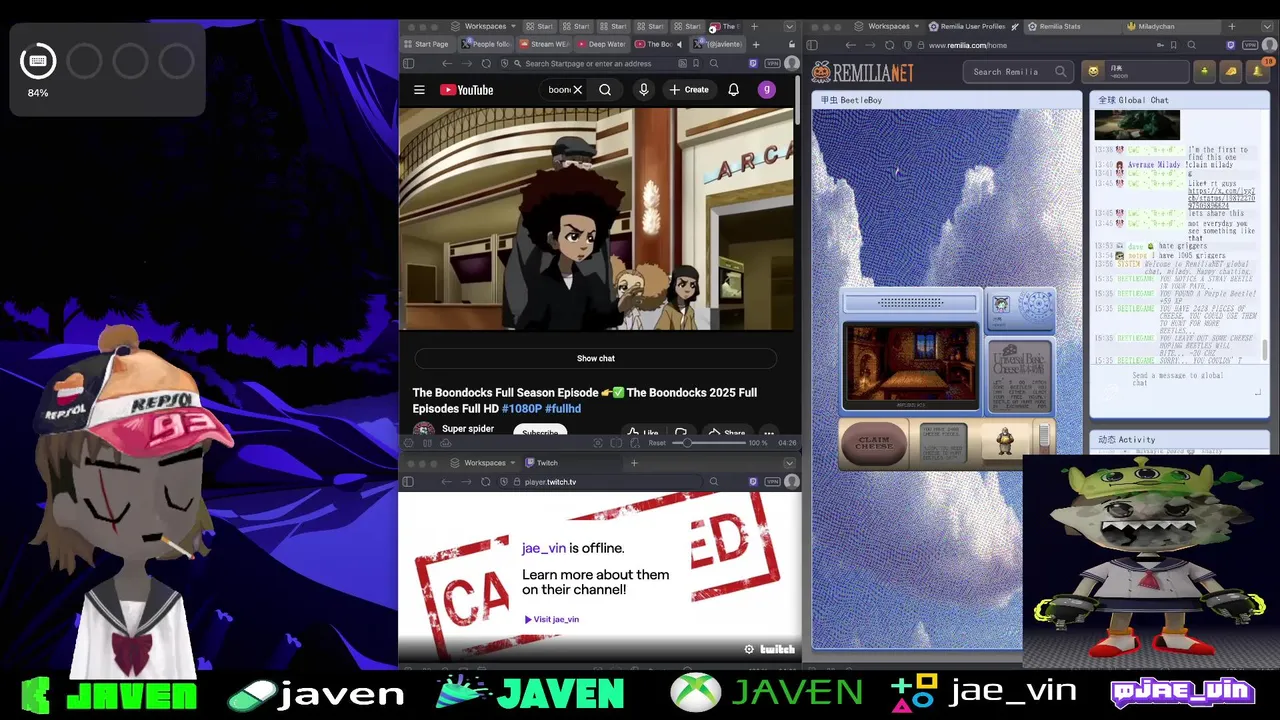This screenshot has width=1280, height=720.
Task: Open the cheese icon button
Action: click(x=1231, y=71)
